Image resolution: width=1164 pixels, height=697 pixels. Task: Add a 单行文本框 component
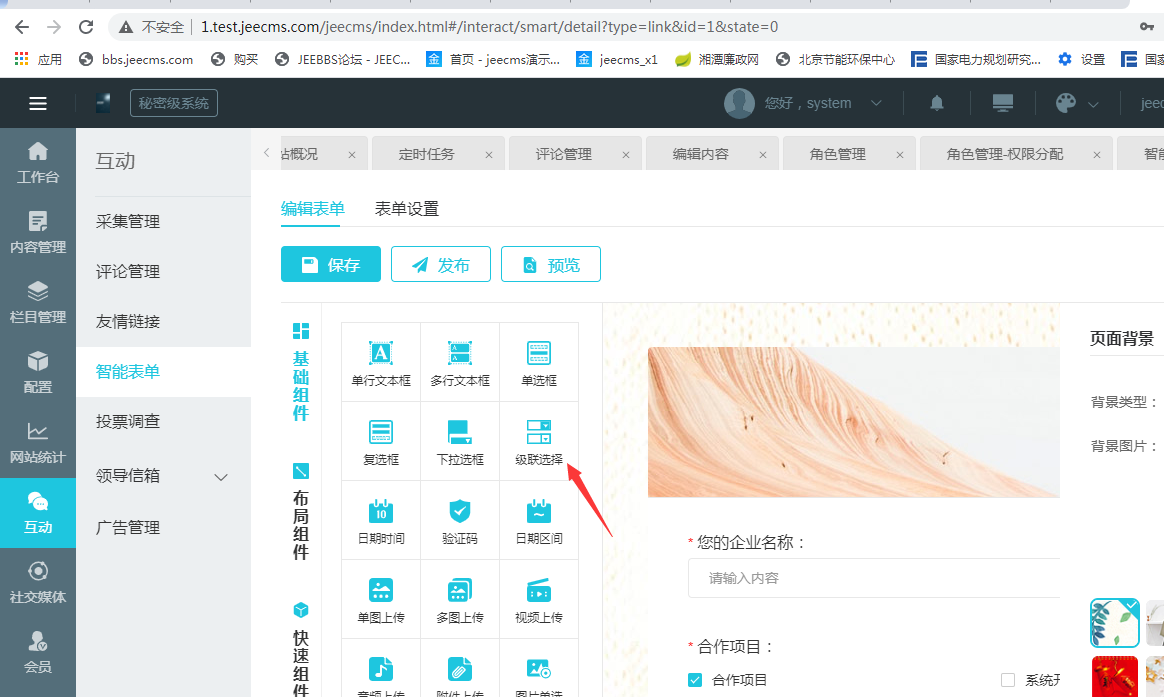click(x=381, y=363)
